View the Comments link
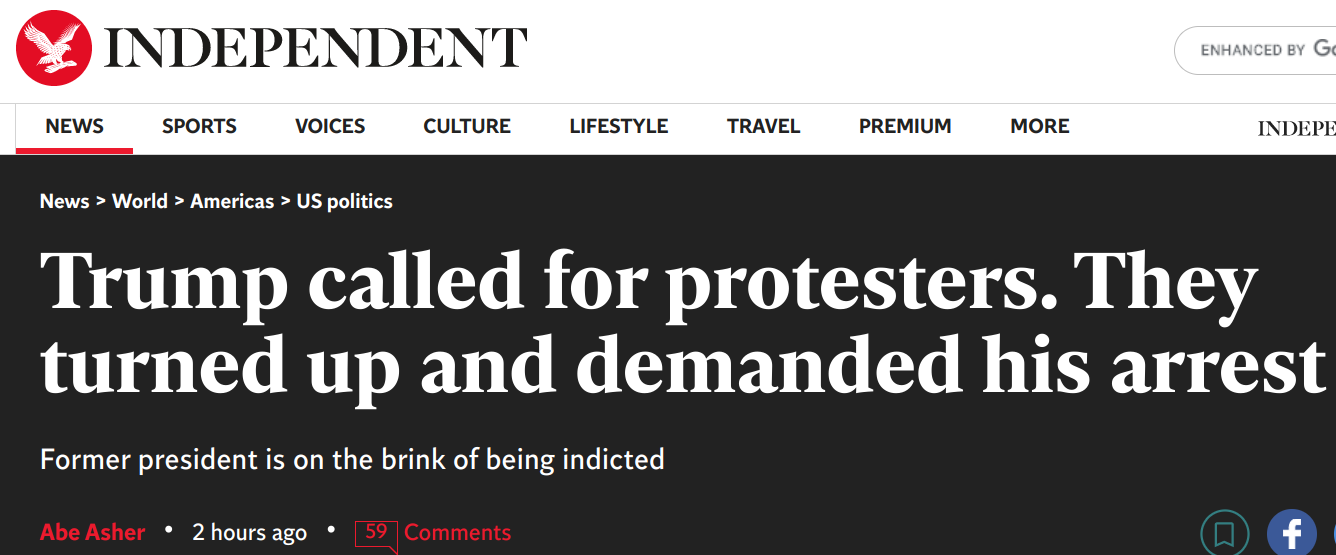The width and height of the screenshot is (1336, 555). [x=457, y=533]
